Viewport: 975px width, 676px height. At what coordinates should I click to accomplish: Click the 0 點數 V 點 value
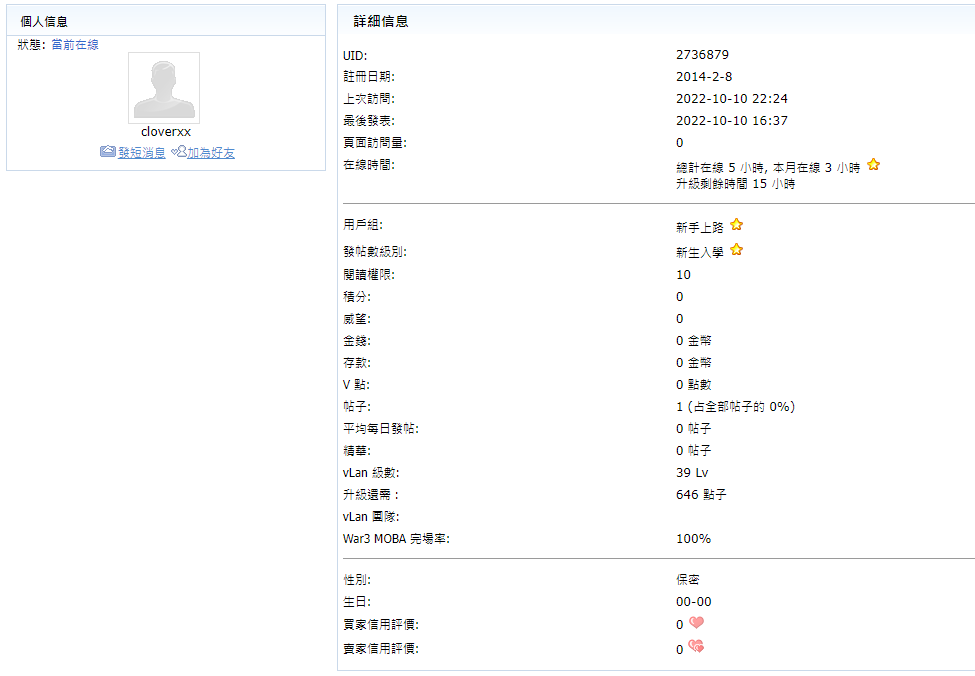(x=694, y=385)
